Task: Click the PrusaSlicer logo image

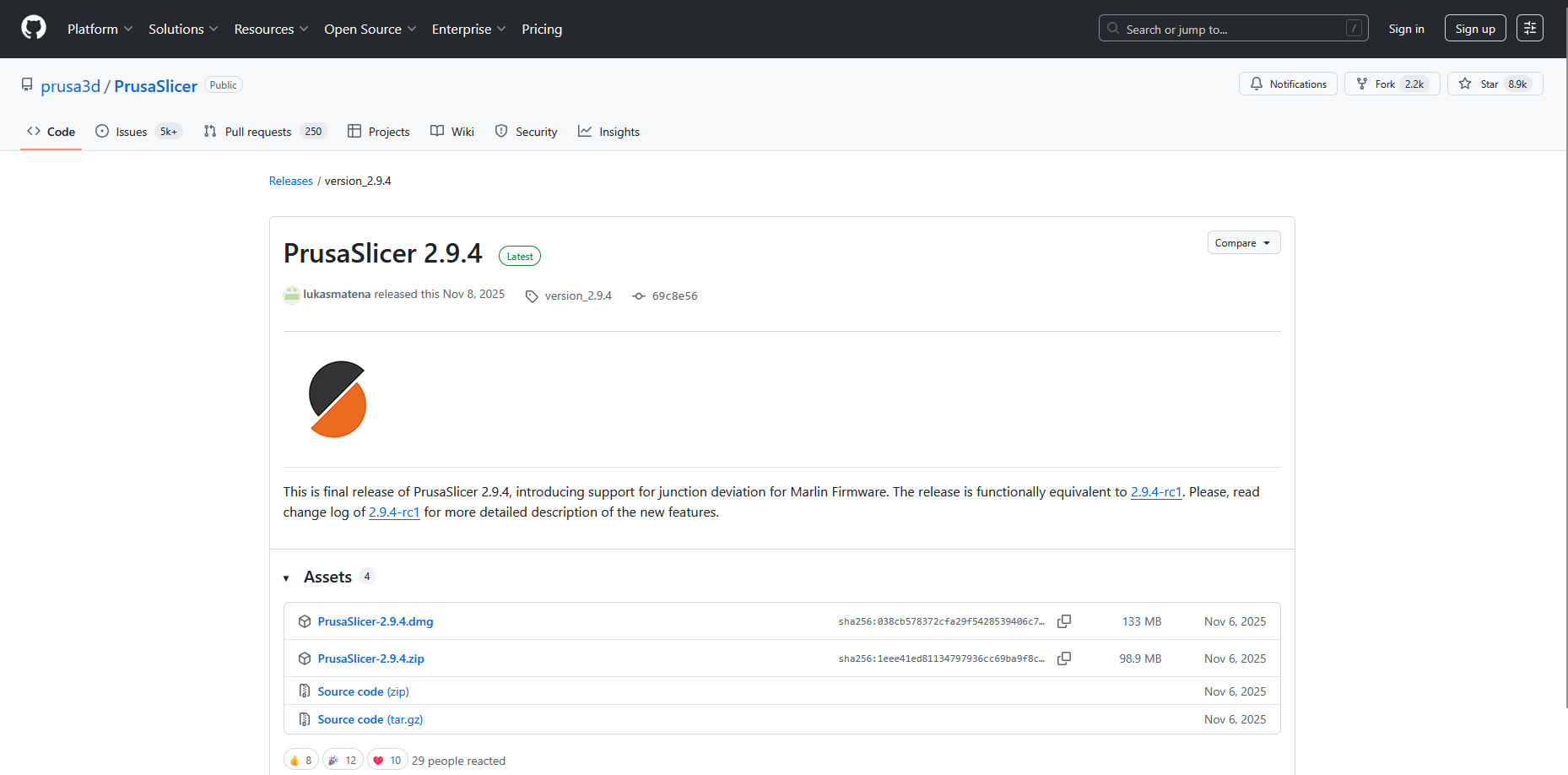Action: tap(338, 399)
